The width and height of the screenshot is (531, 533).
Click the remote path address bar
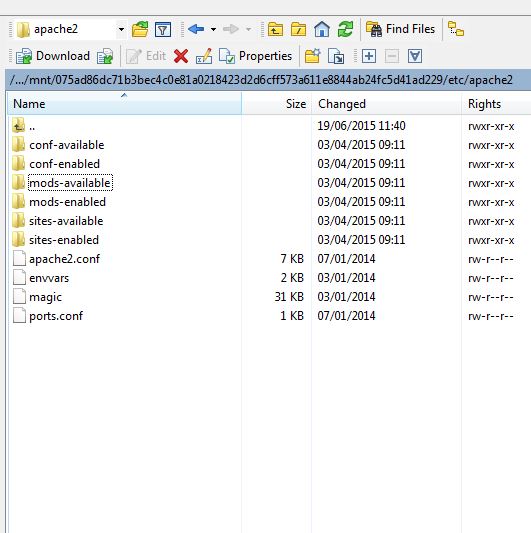[268, 80]
